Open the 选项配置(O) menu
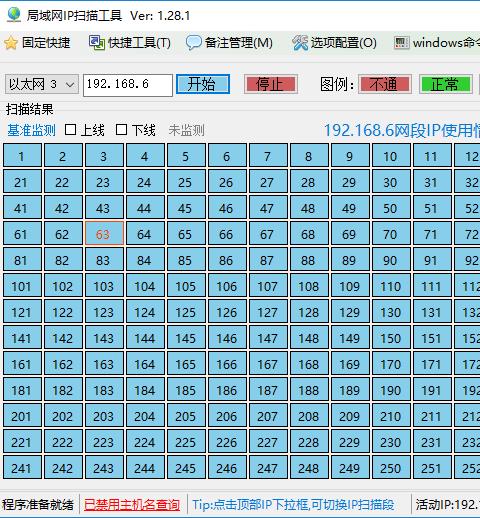 (344, 43)
